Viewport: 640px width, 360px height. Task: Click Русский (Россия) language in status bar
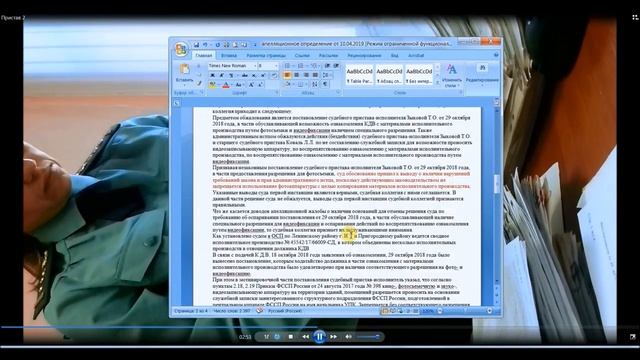coord(284,311)
